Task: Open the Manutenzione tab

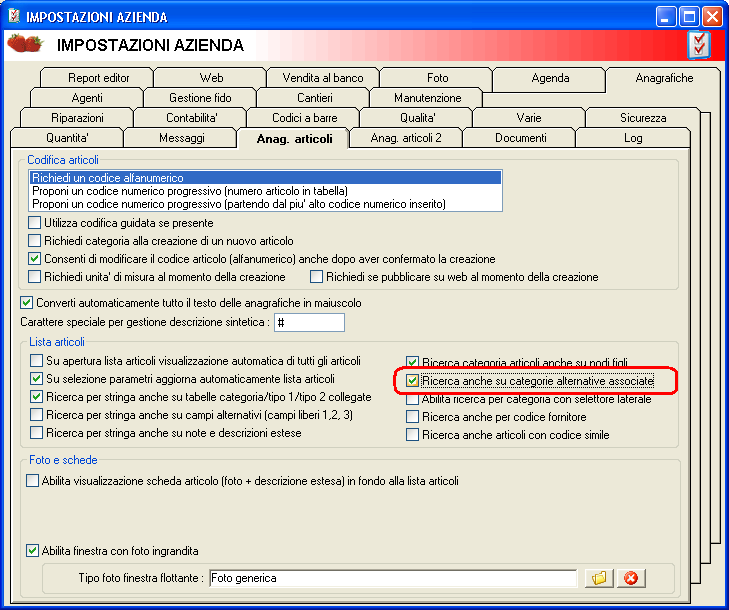Action: pos(427,98)
